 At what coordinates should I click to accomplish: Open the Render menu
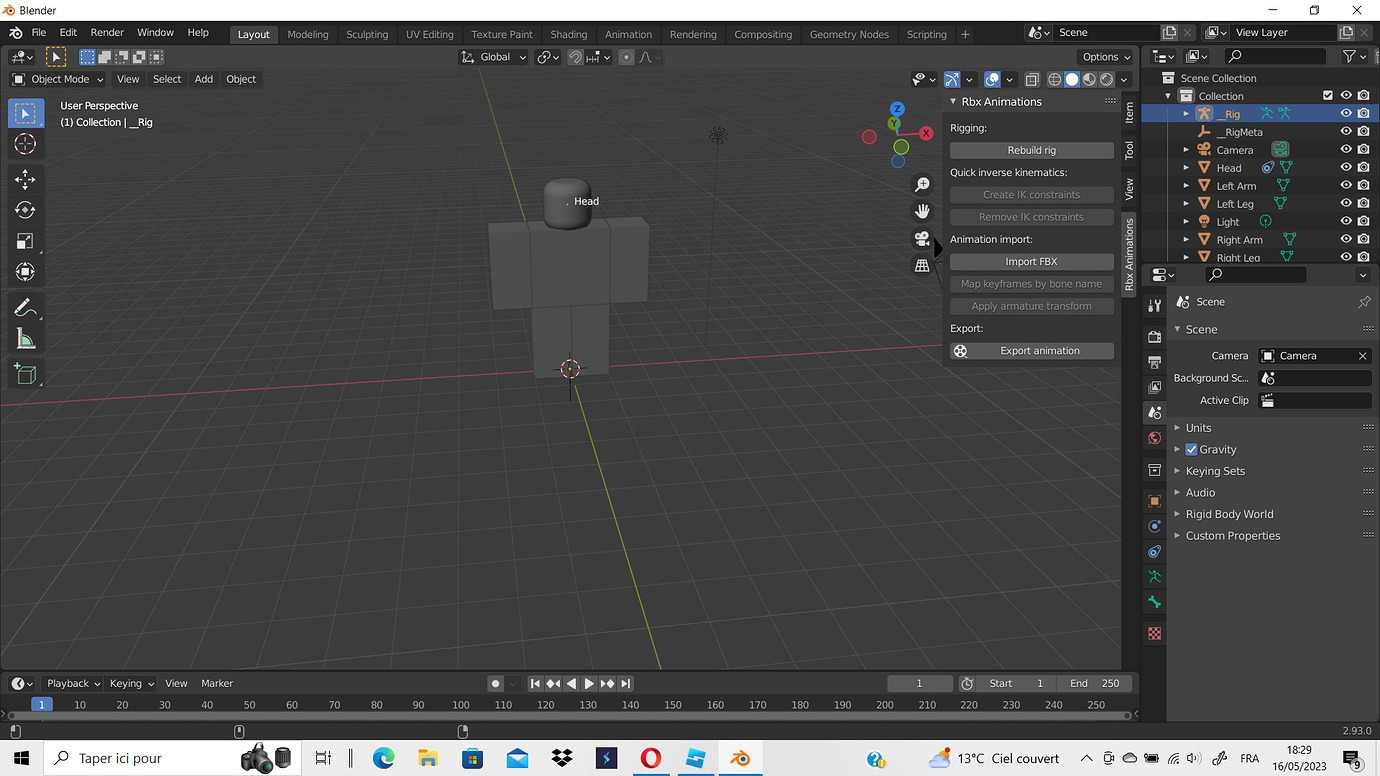[106, 31]
